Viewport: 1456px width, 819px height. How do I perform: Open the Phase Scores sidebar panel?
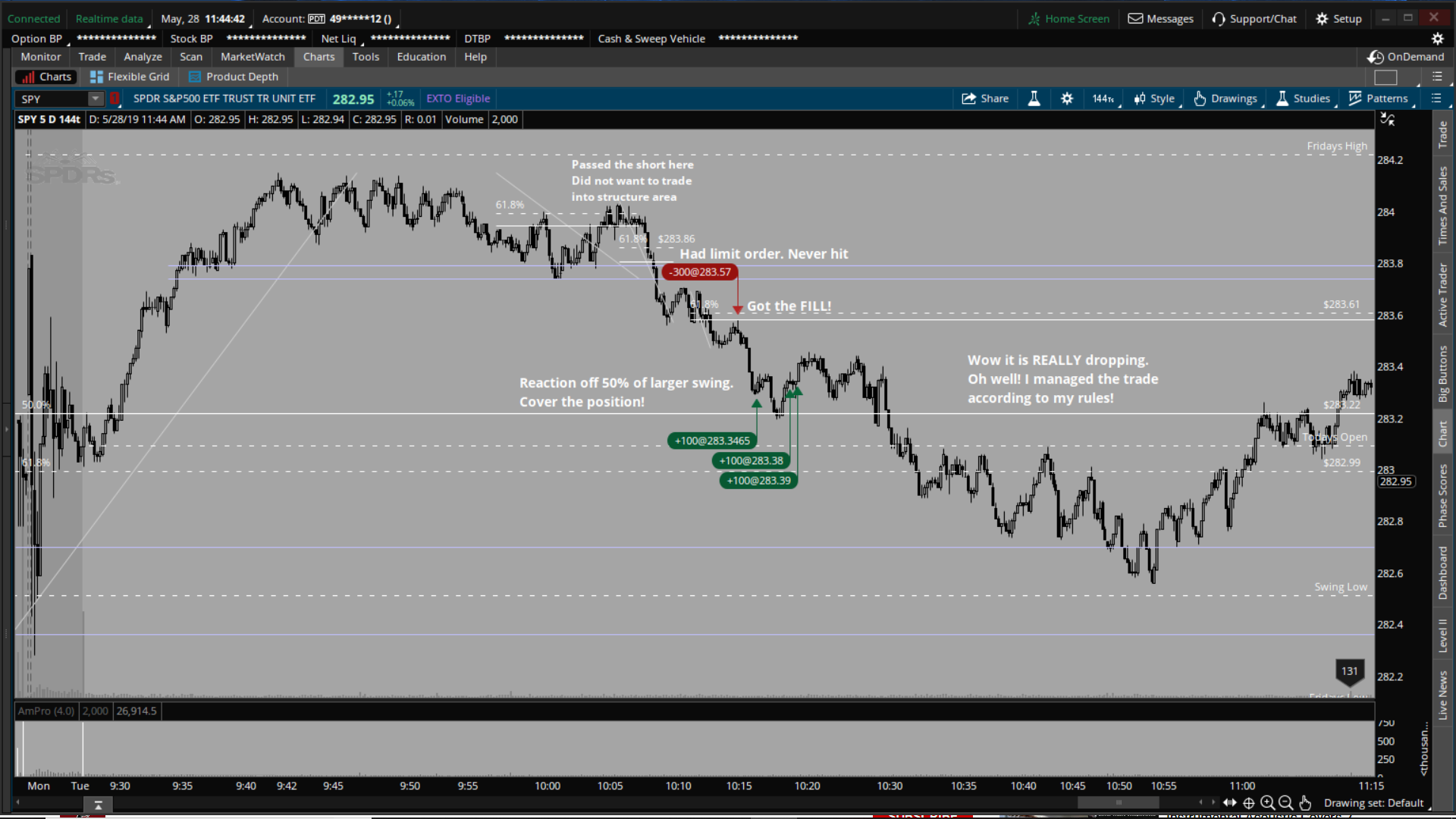click(1443, 495)
